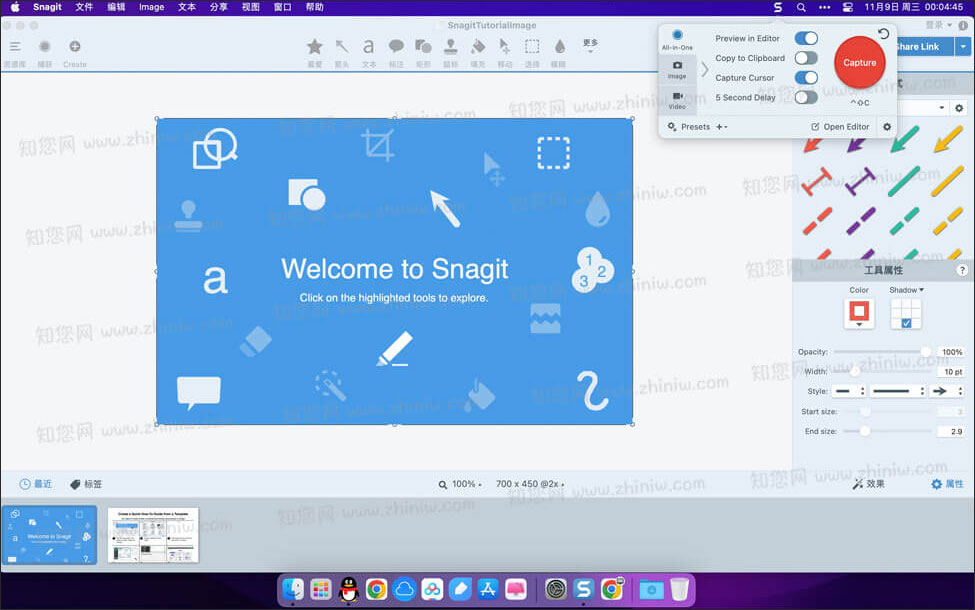Open the Share Link dropdown arrow
975x610 pixels.
963,47
